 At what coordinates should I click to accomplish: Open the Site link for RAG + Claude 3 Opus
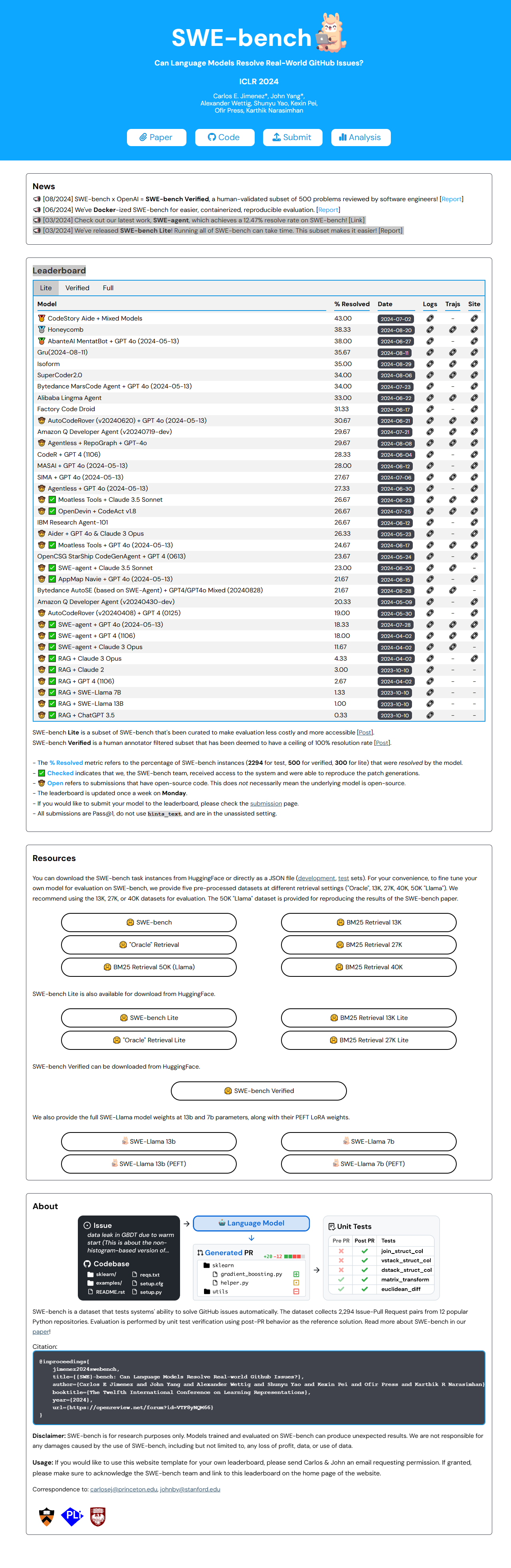click(474, 659)
